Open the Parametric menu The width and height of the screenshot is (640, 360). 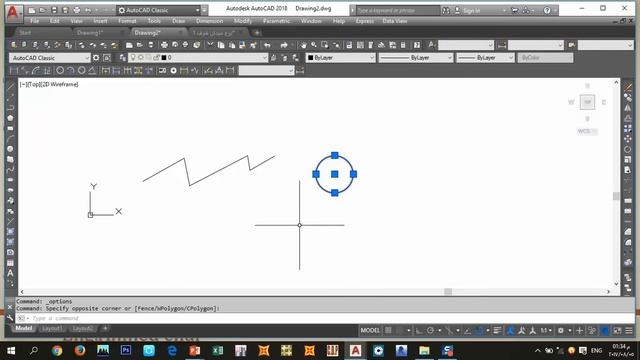[276, 21]
